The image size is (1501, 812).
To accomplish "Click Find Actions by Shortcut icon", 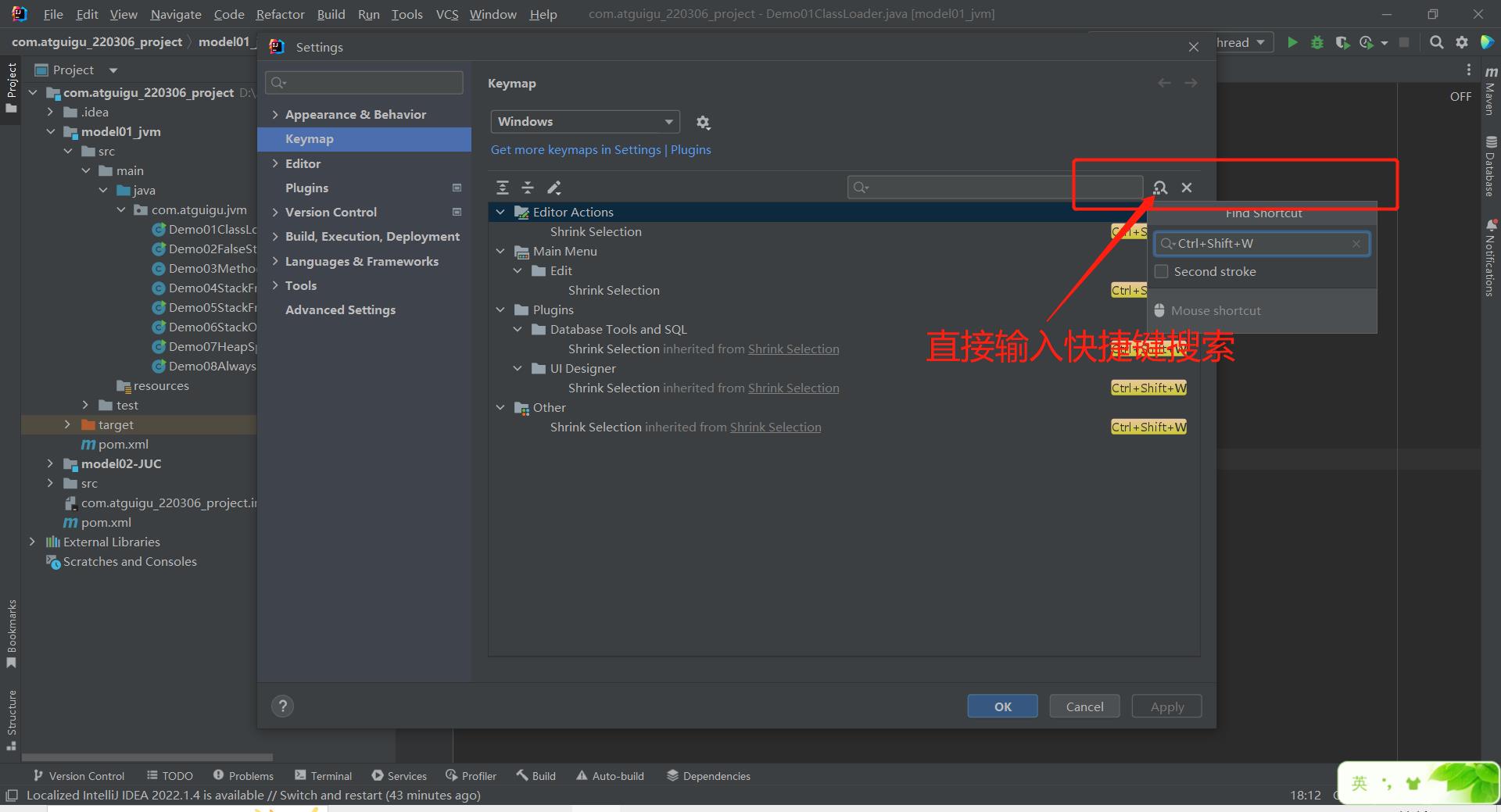I will click(x=1160, y=188).
